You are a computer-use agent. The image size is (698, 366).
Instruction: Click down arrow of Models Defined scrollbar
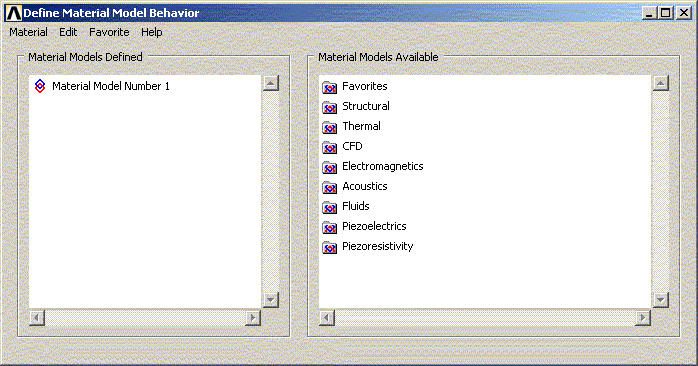click(271, 300)
